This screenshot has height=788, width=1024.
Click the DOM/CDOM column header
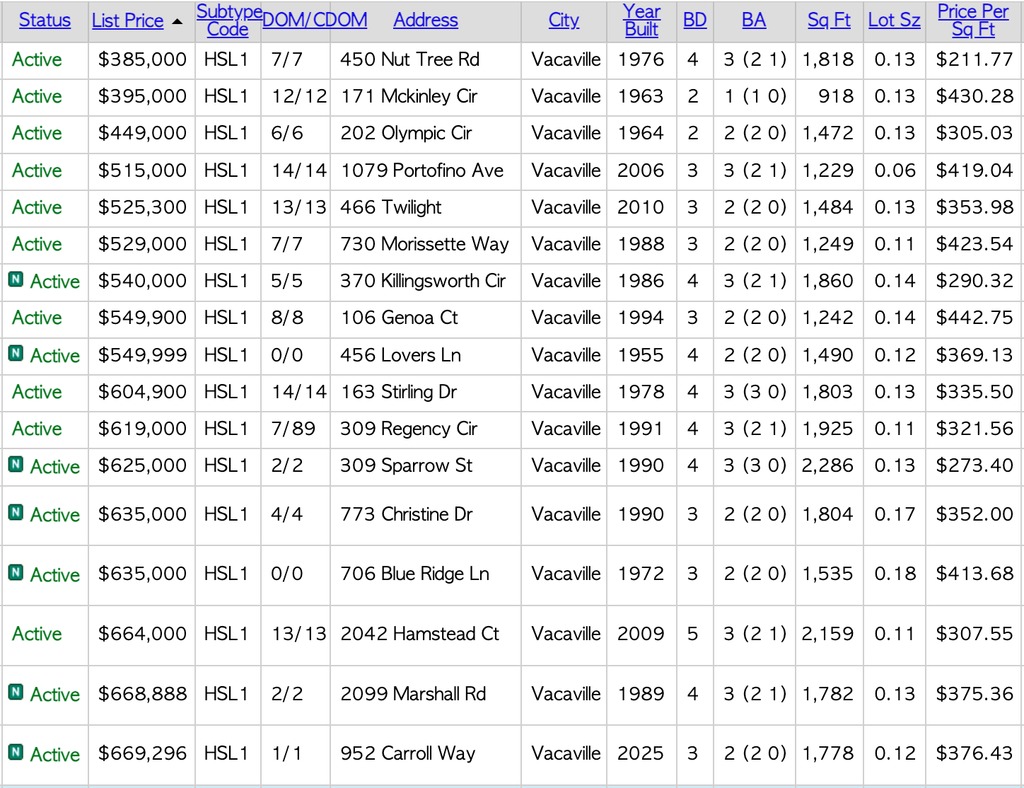coord(315,20)
